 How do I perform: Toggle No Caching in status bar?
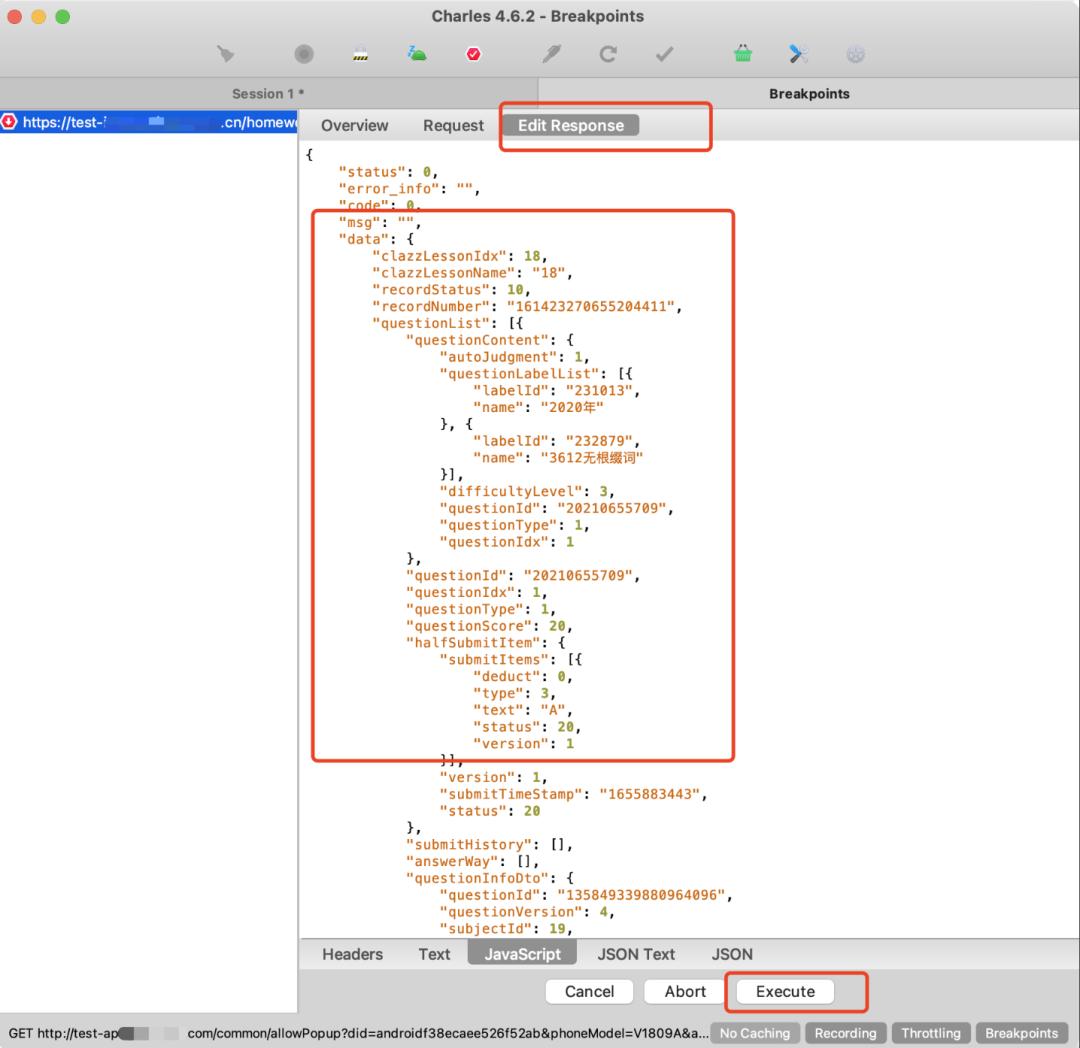[755, 1033]
